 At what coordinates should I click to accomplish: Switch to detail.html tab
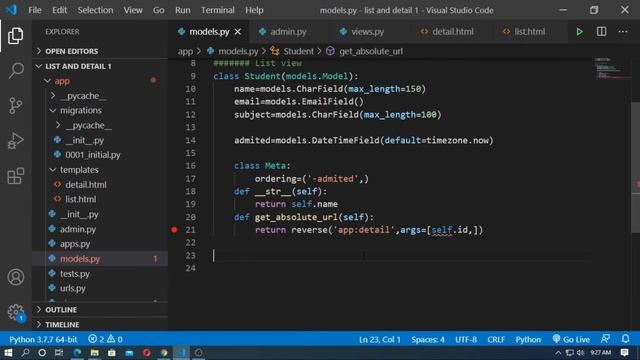(x=452, y=31)
